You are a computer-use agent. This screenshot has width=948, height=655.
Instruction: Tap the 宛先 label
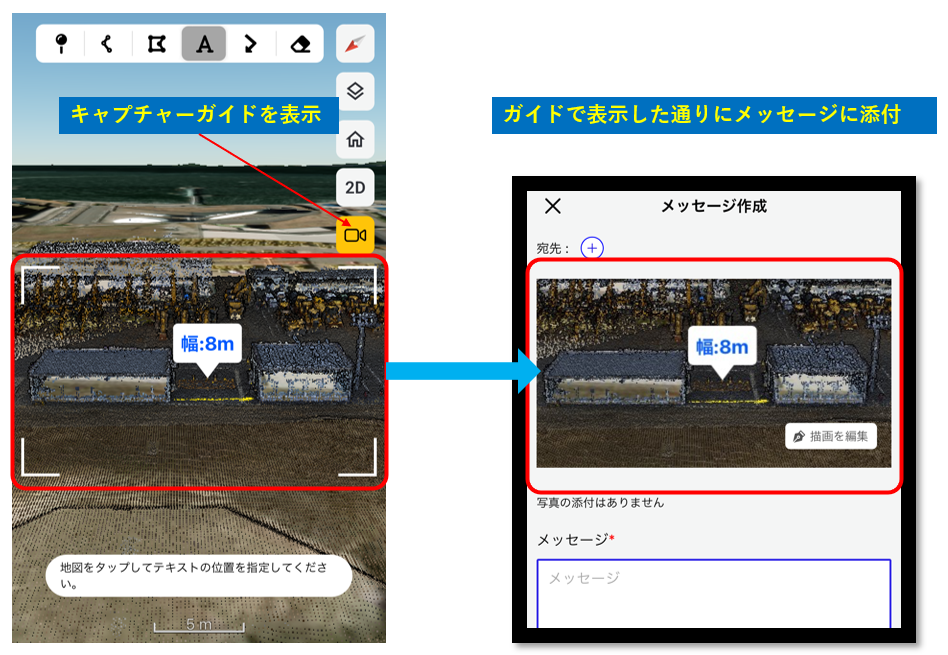pyautogui.click(x=552, y=249)
